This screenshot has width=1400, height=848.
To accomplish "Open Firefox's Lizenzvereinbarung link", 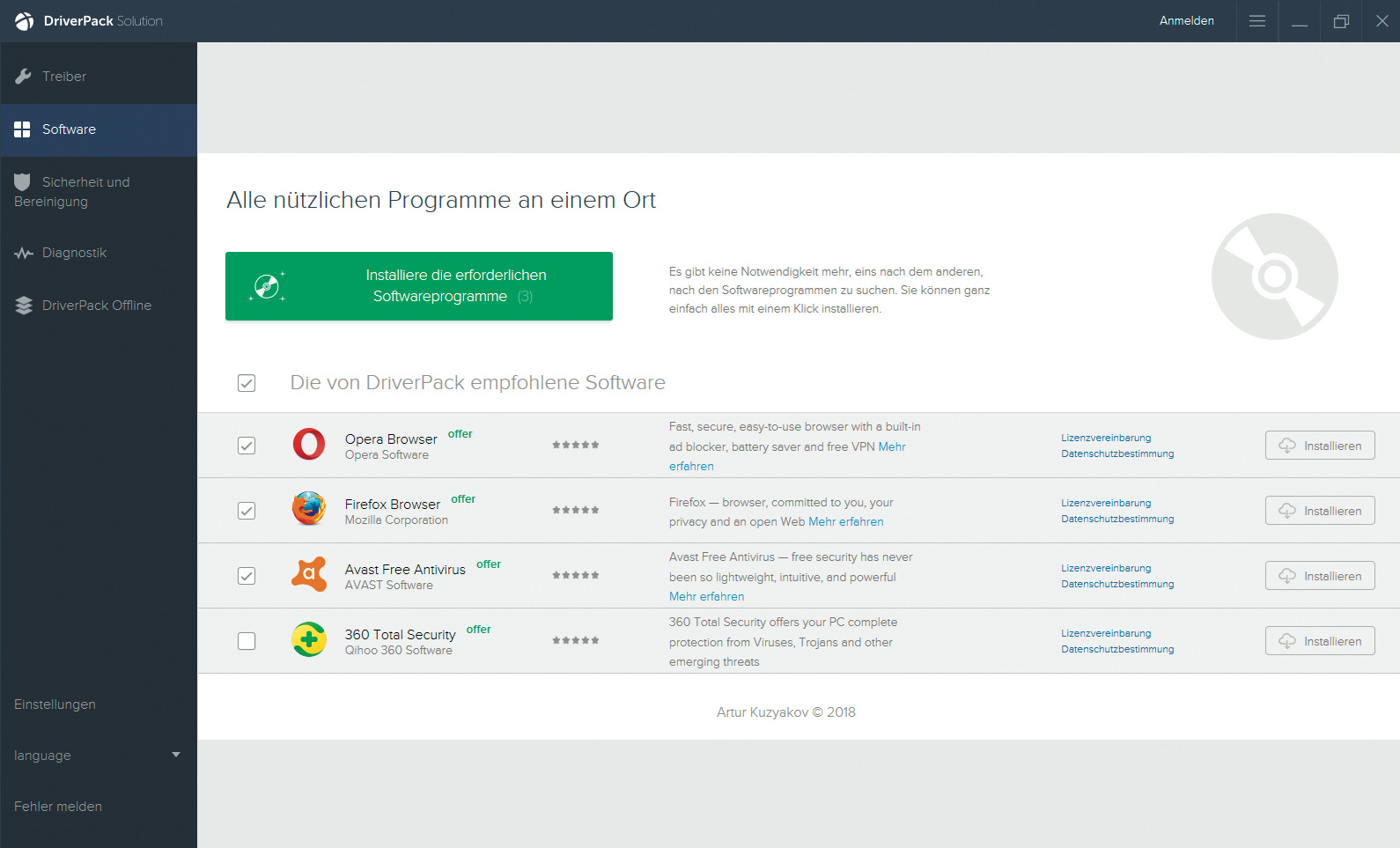I will pyautogui.click(x=1106, y=503).
